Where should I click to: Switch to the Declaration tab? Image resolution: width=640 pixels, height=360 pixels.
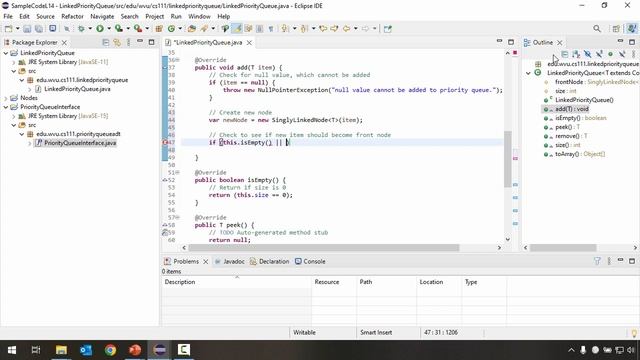[269, 261]
